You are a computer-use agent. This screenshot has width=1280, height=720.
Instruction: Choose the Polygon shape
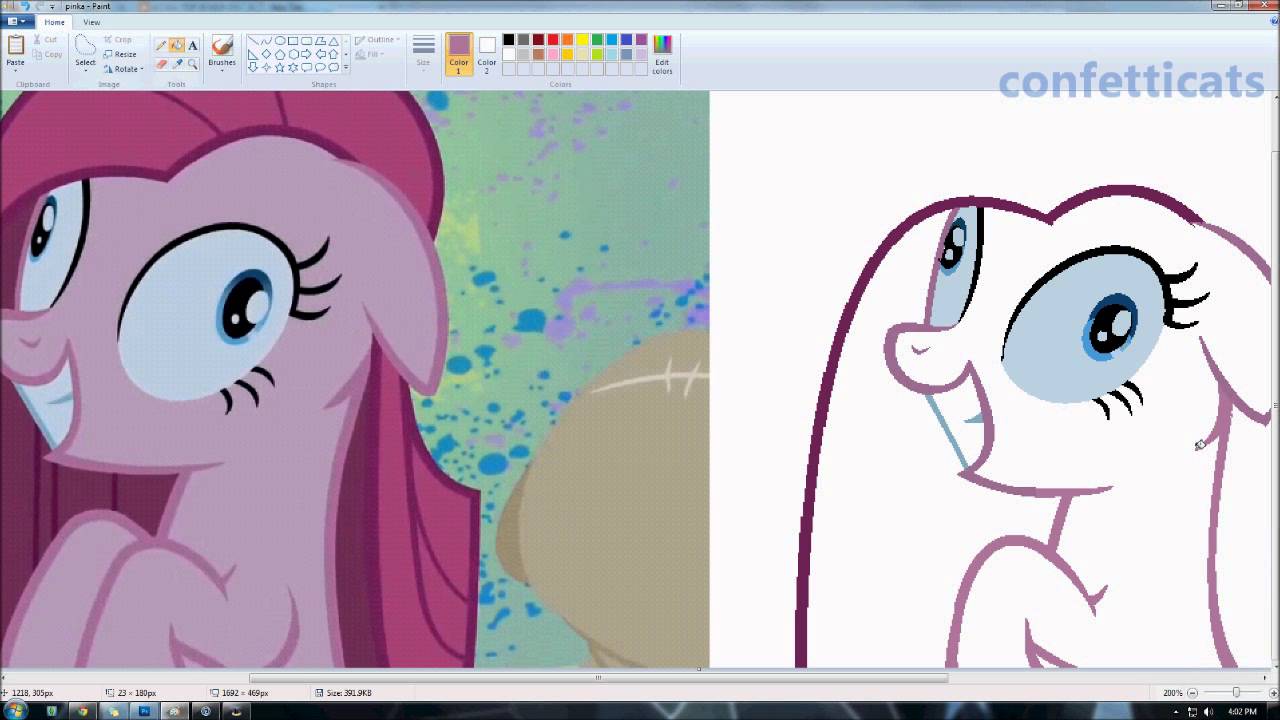tap(320, 40)
